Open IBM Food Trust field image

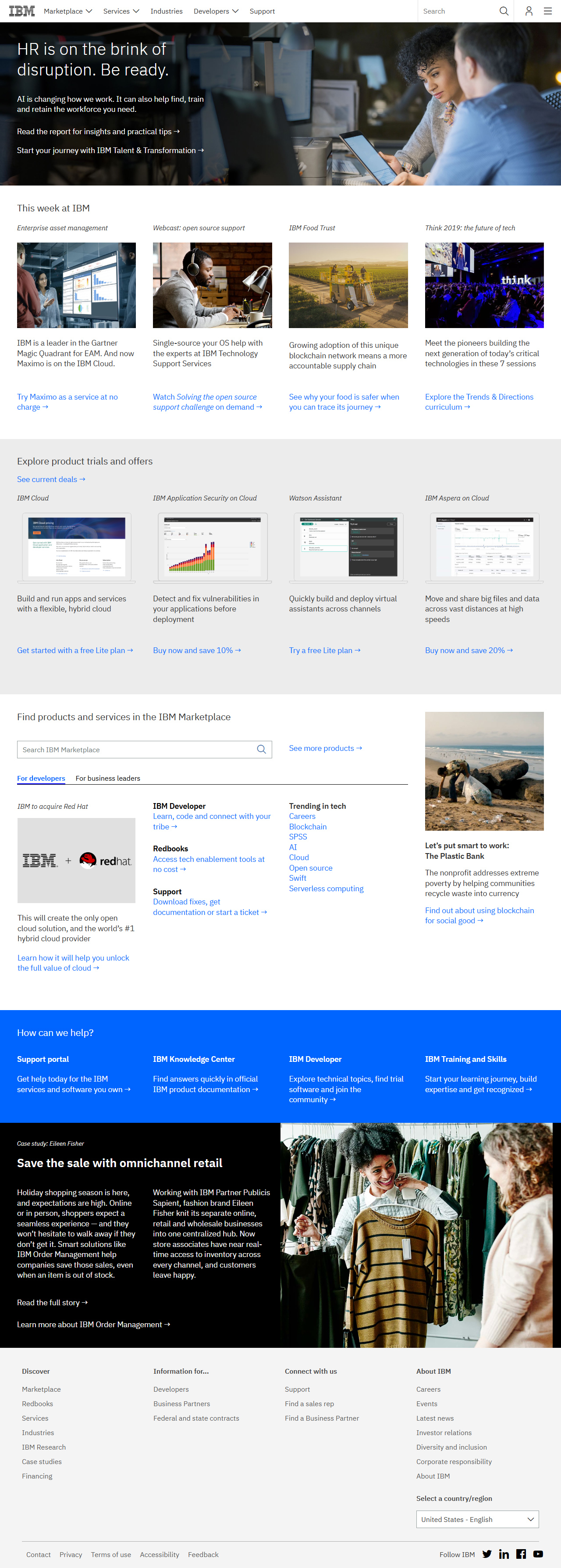click(x=348, y=285)
